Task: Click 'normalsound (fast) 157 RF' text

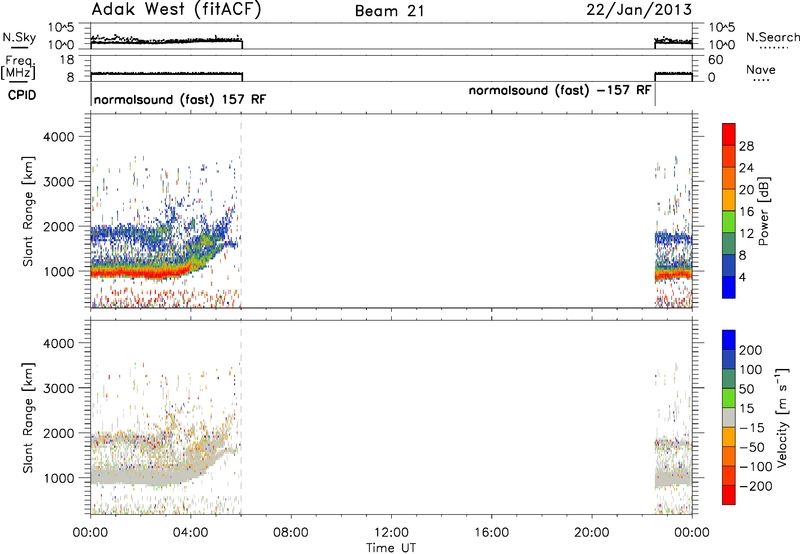Action: [180, 99]
